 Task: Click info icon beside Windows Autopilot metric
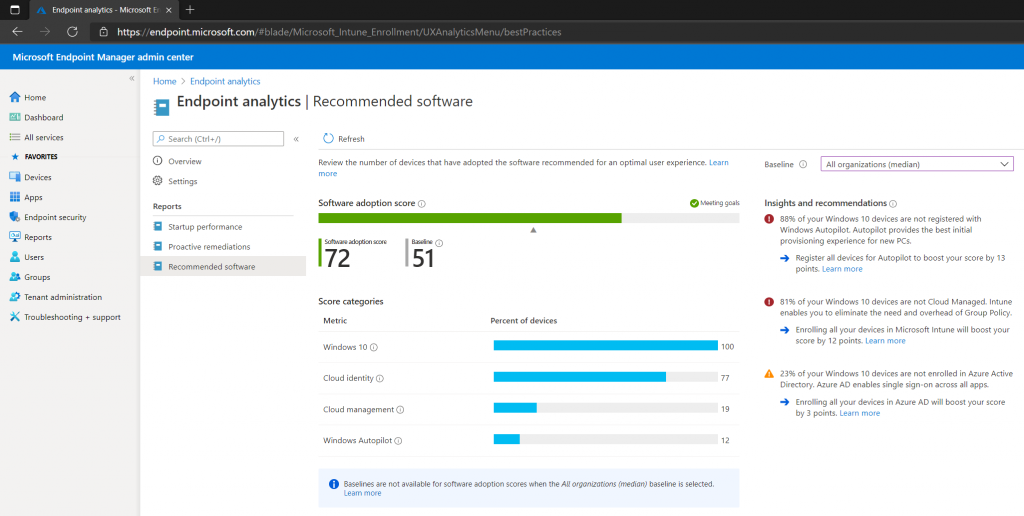pyautogui.click(x=398, y=441)
